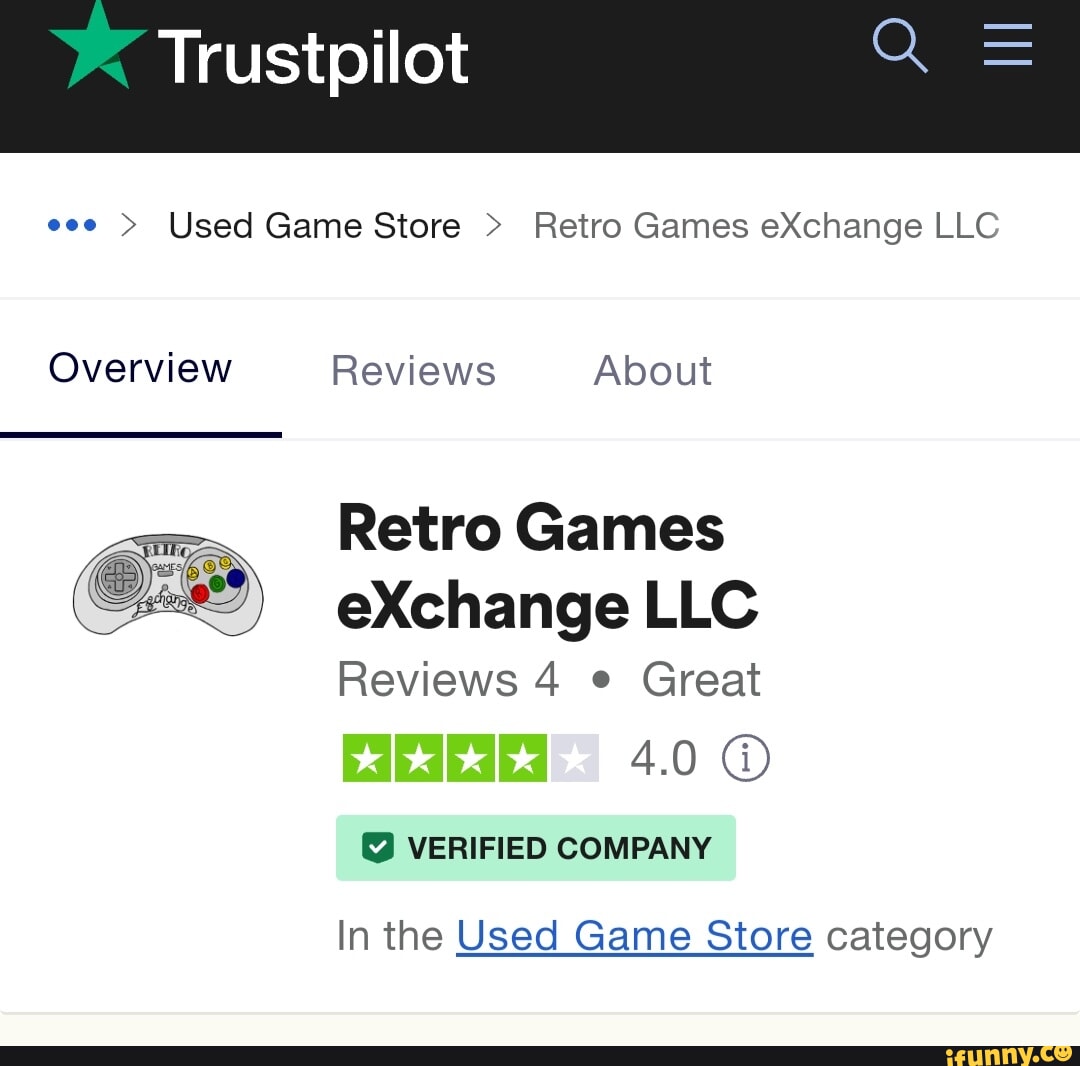Click the first green rating star

click(368, 758)
